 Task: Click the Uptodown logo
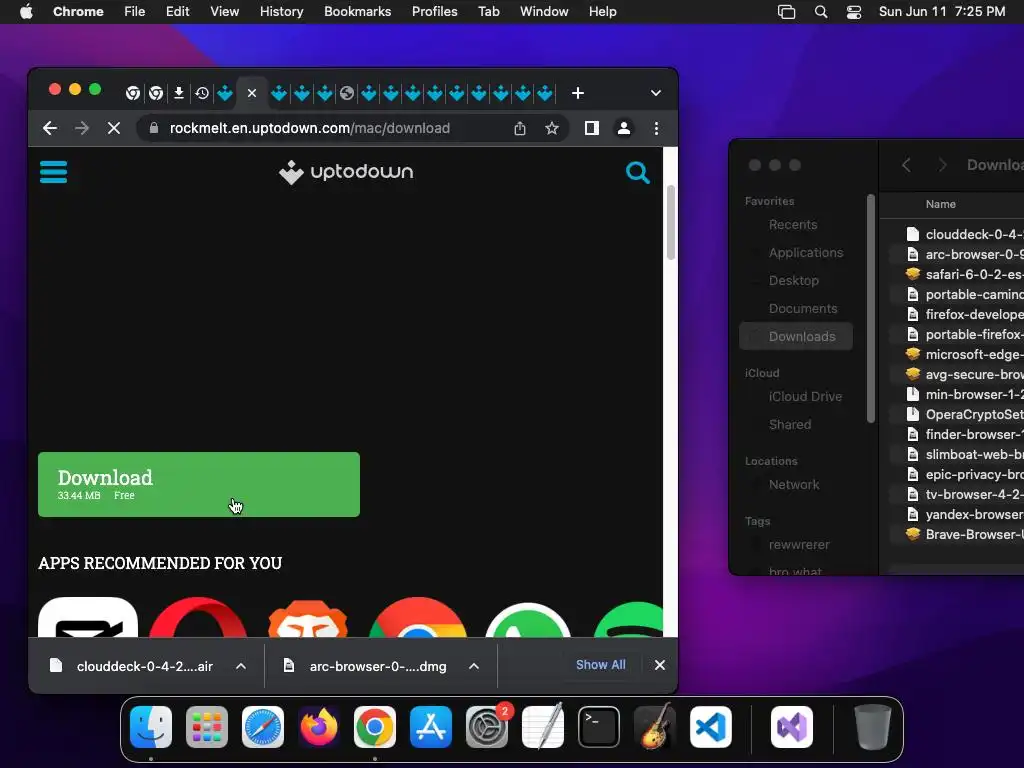click(x=346, y=172)
